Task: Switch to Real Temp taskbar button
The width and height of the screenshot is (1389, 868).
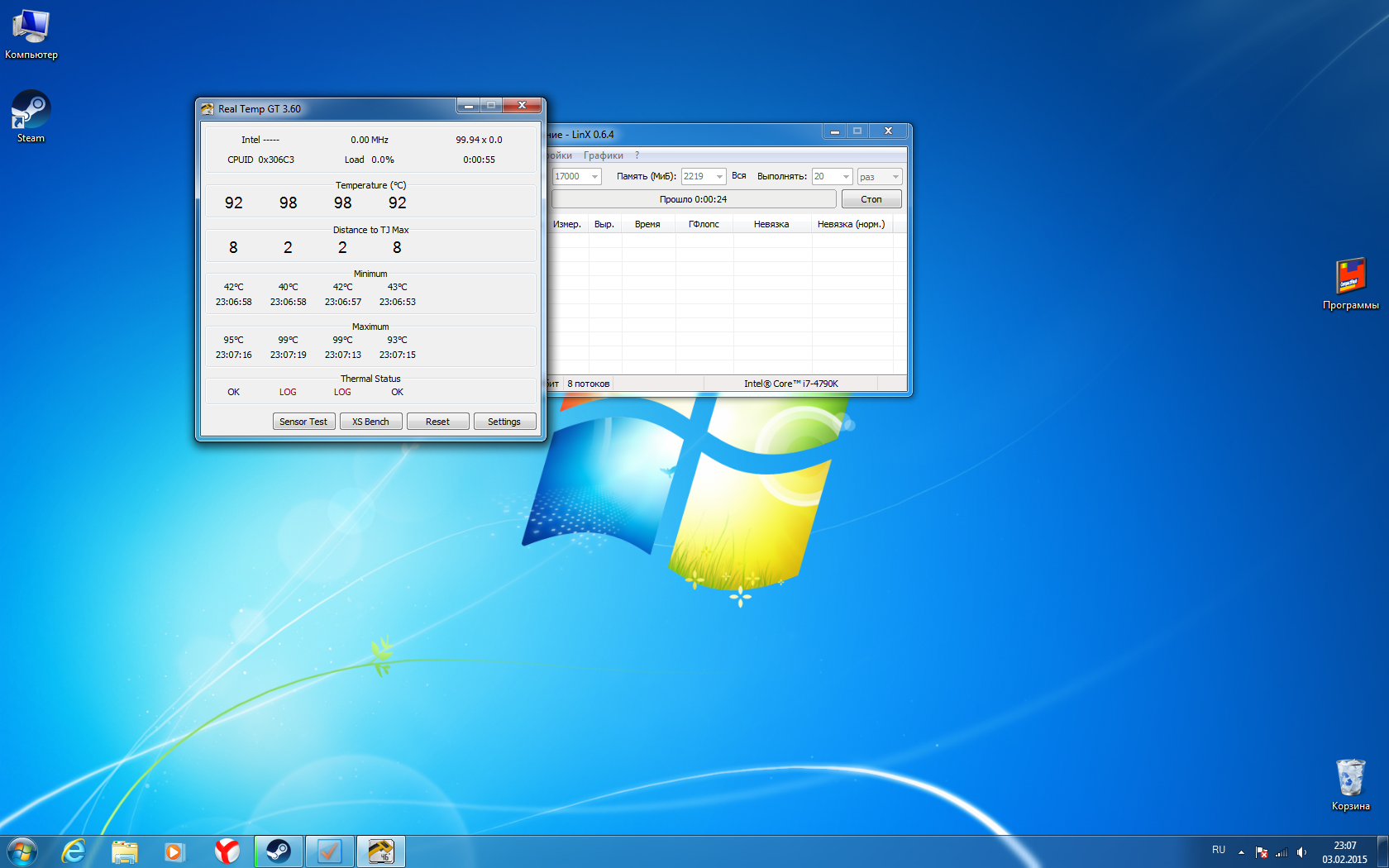Action: pyautogui.click(x=381, y=851)
